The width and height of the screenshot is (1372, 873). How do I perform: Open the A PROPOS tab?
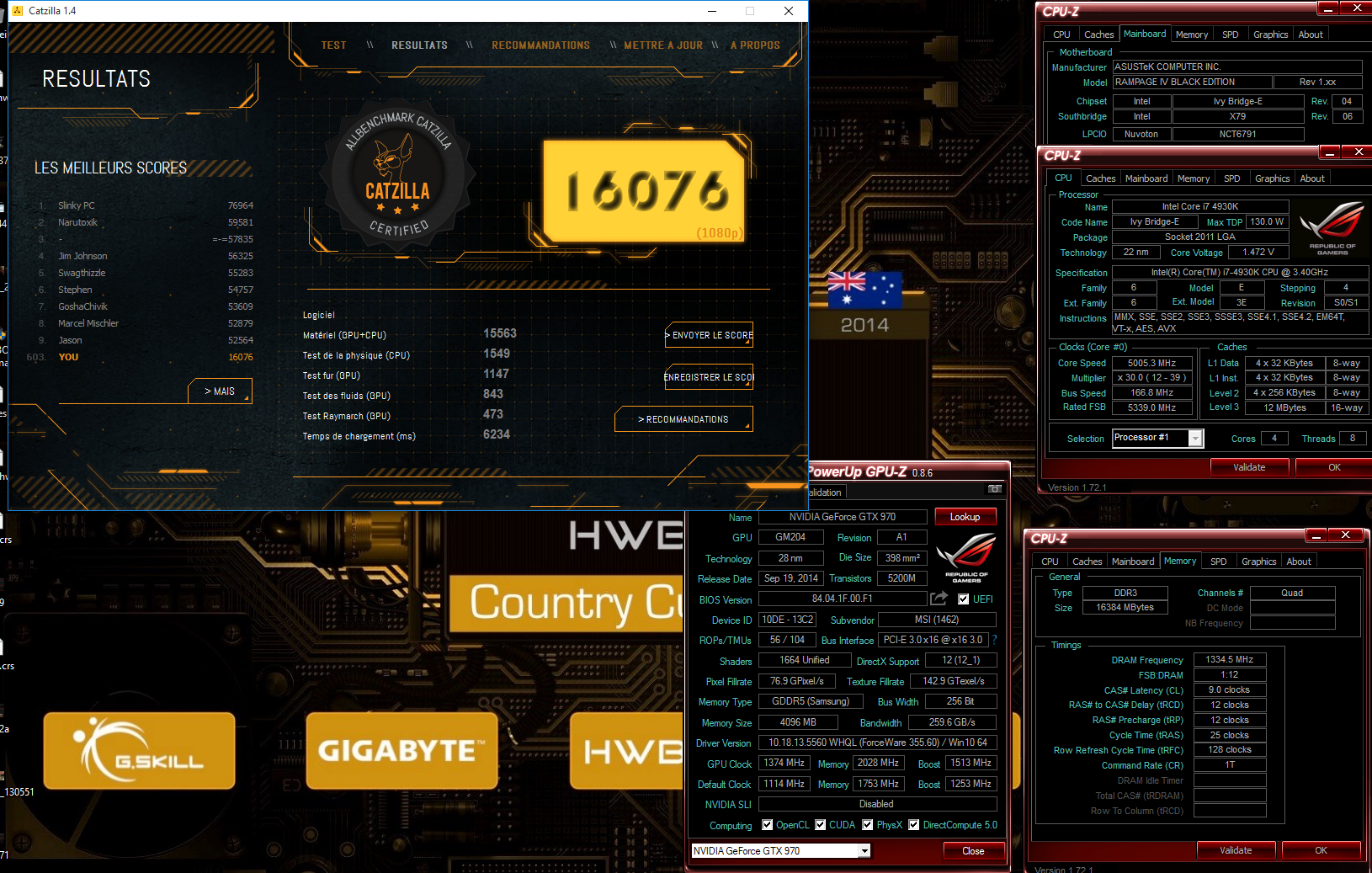tap(755, 45)
